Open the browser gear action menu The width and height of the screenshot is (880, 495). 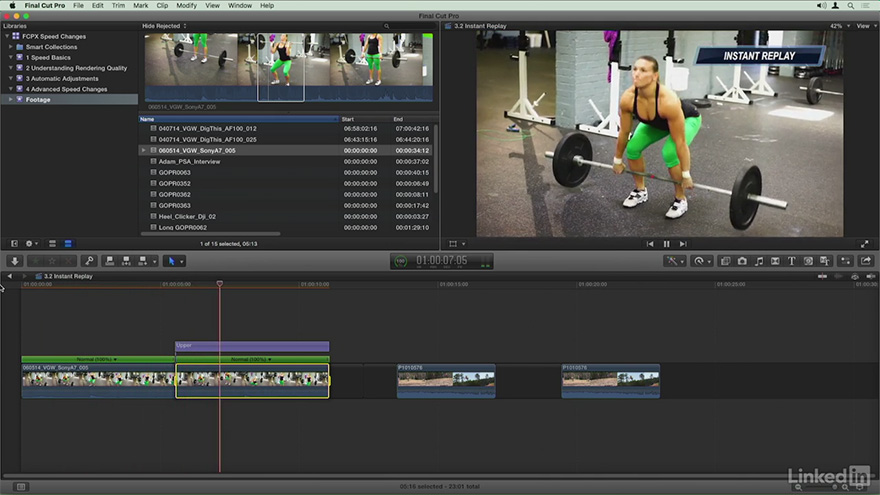pos(31,244)
